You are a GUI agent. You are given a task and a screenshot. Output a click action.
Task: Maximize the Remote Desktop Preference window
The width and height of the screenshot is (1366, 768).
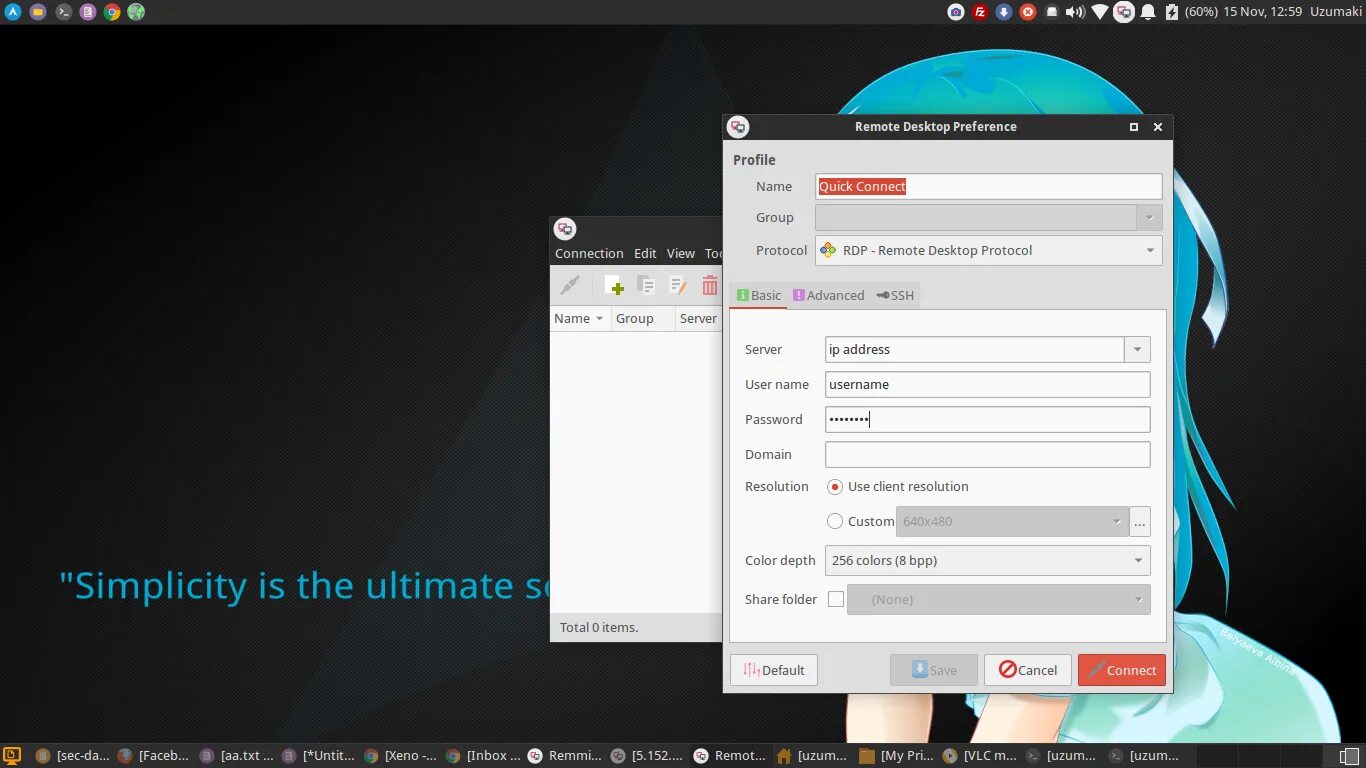point(1134,127)
